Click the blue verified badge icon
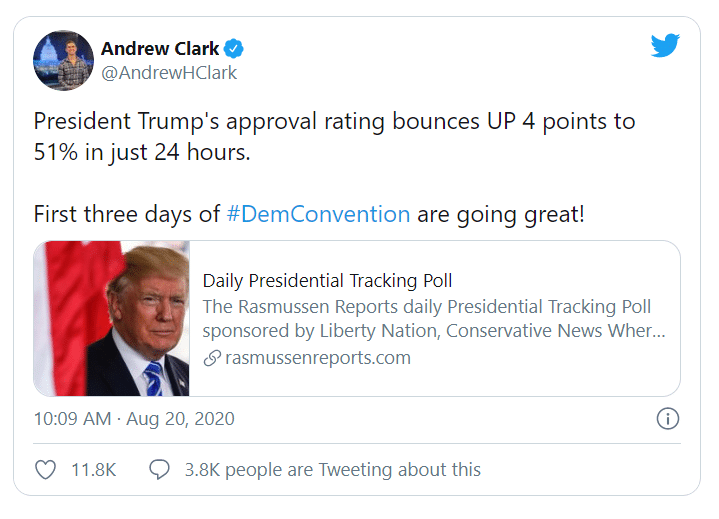 pos(233,49)
